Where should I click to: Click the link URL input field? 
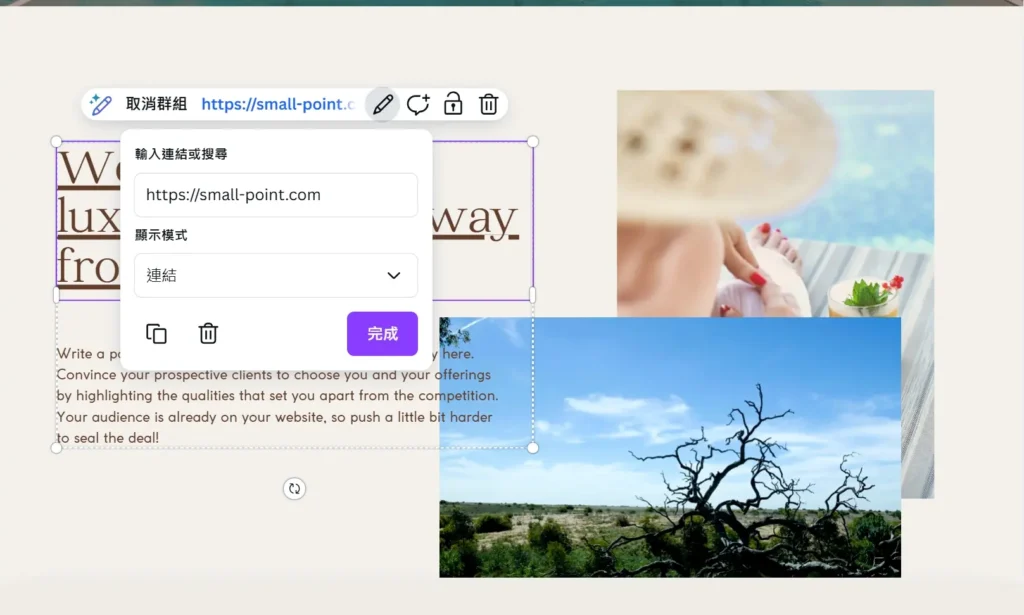coord(275,195)
